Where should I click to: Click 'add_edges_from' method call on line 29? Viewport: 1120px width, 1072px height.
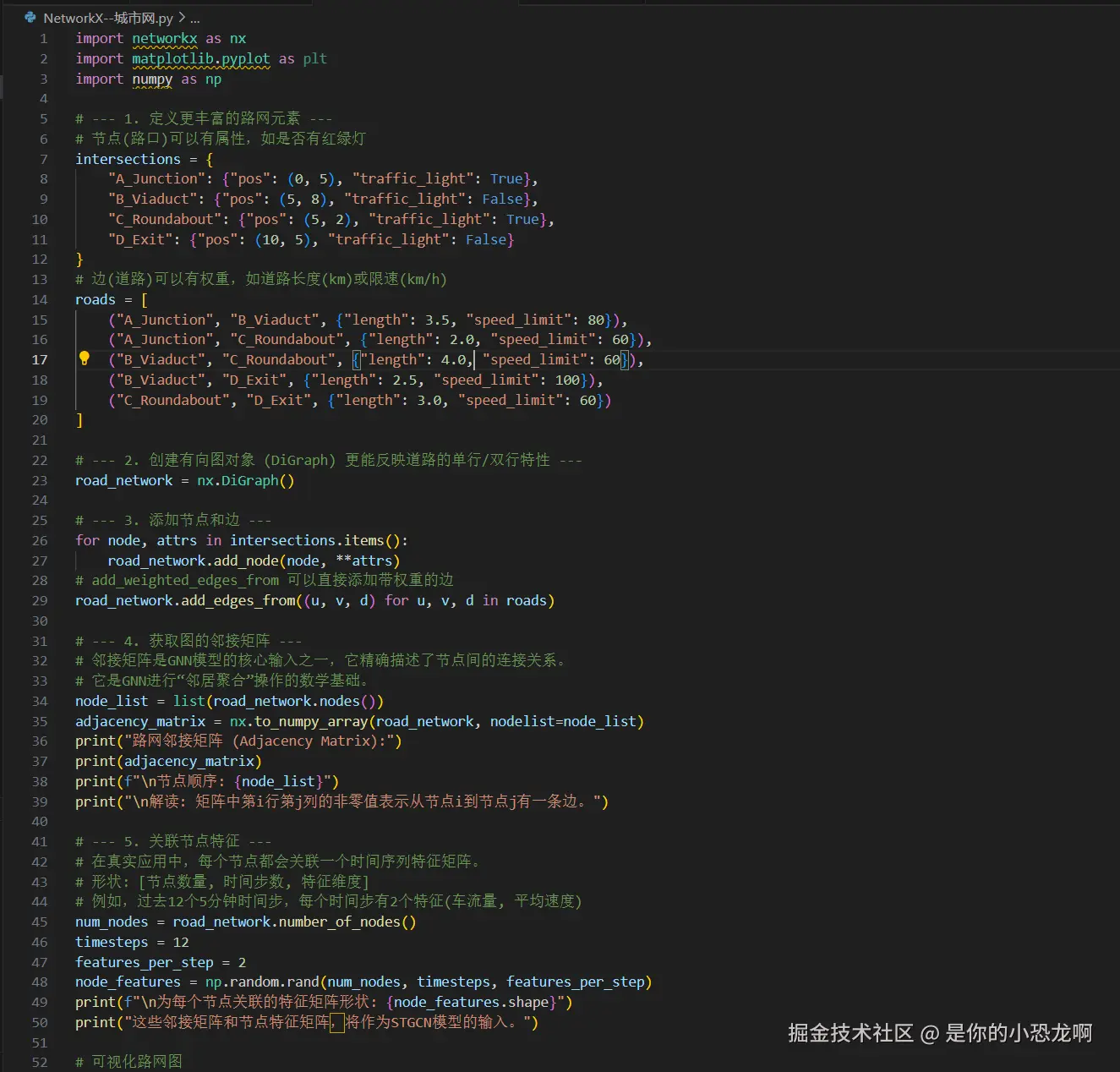click(238, 601)
